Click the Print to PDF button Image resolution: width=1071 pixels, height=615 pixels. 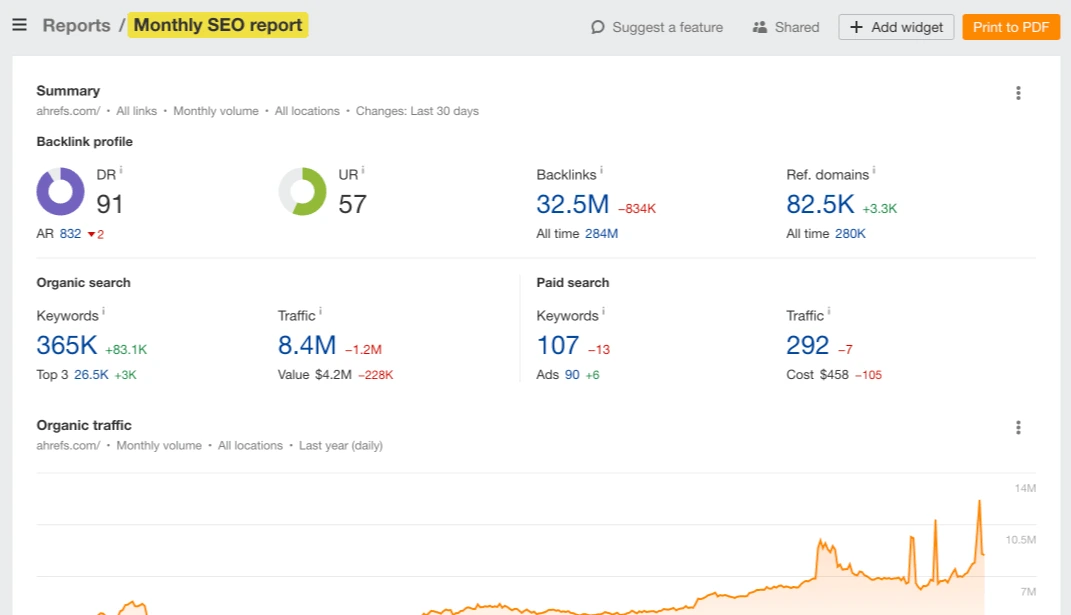pos(1010,27)
